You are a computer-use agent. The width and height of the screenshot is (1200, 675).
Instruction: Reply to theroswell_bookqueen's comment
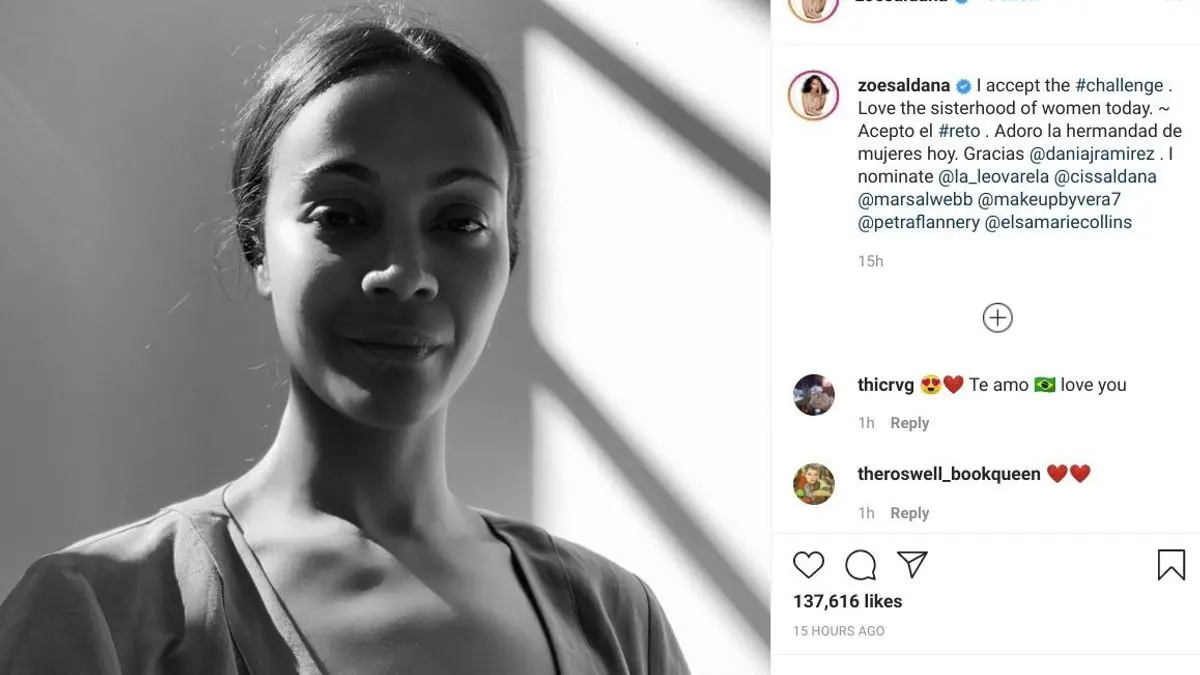[909, 513]
